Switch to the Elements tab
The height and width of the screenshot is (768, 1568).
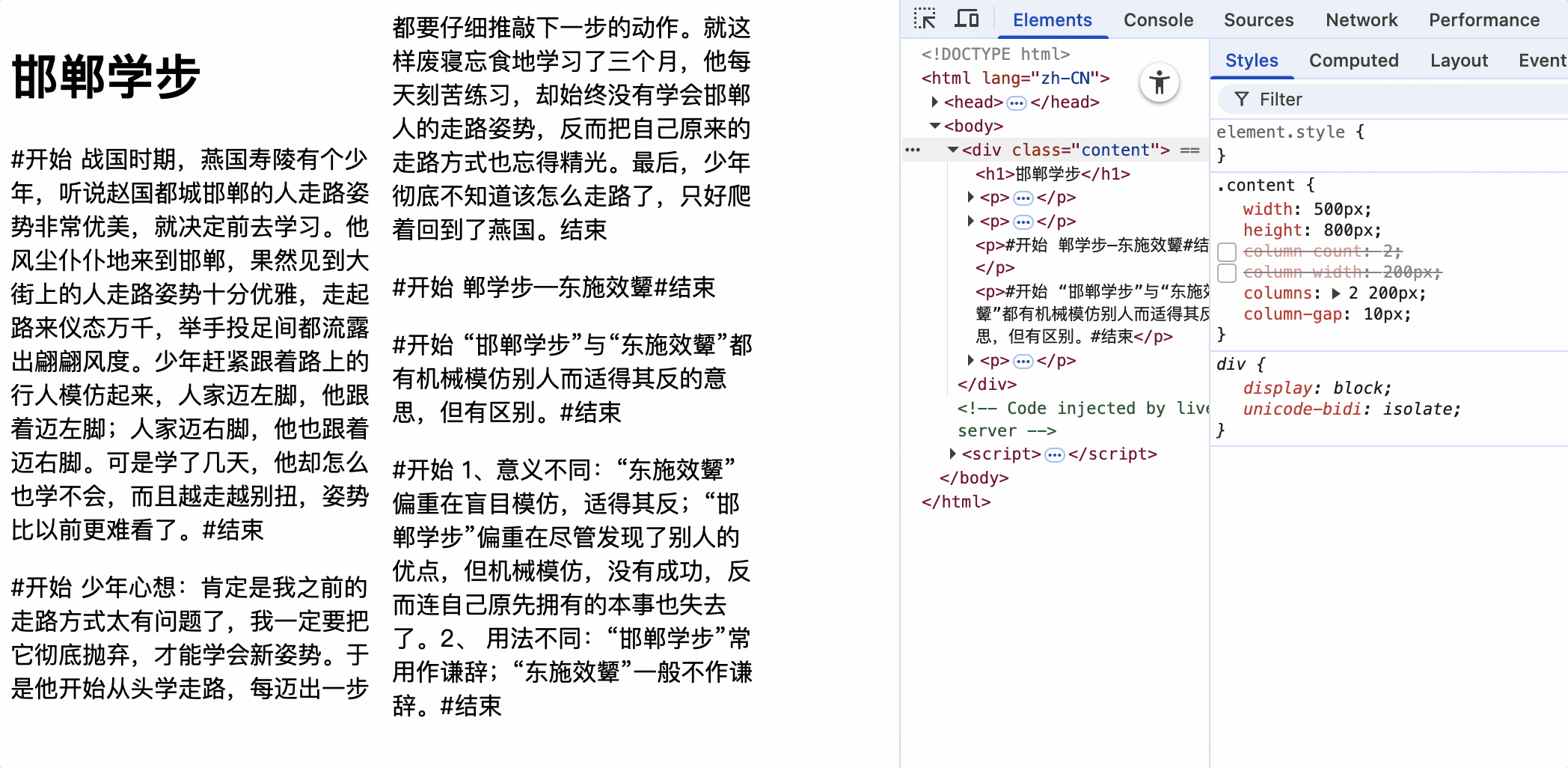click(1052, 19)
